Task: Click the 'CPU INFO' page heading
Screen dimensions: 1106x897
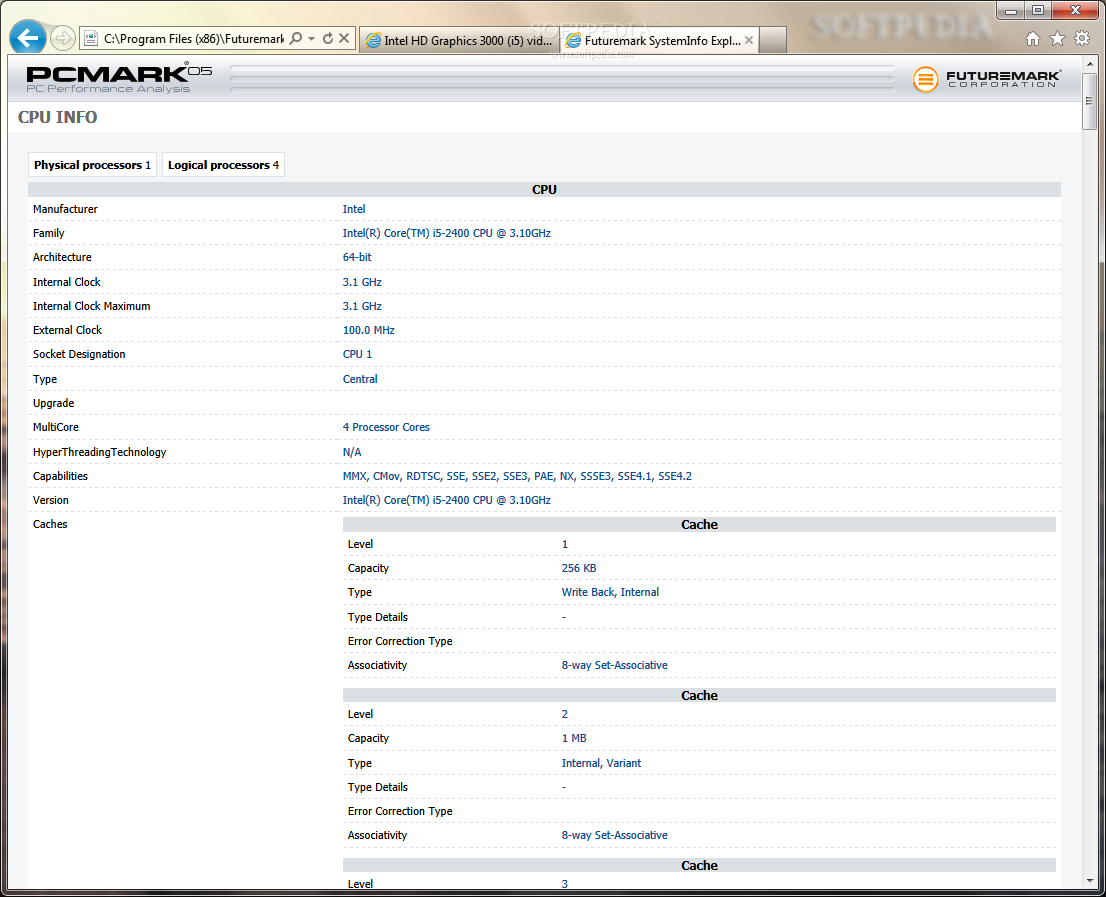Action: [57, 117]
